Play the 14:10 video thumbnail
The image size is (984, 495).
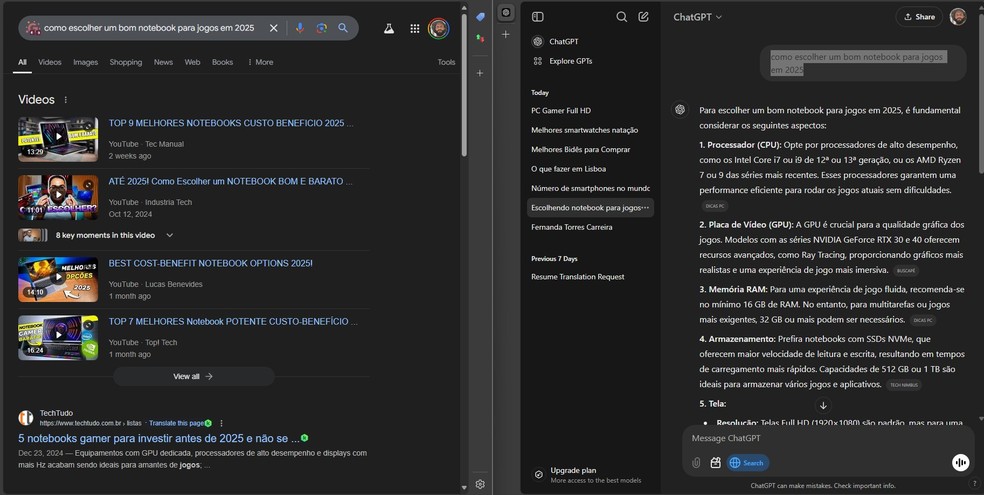[x=58, y=279]
